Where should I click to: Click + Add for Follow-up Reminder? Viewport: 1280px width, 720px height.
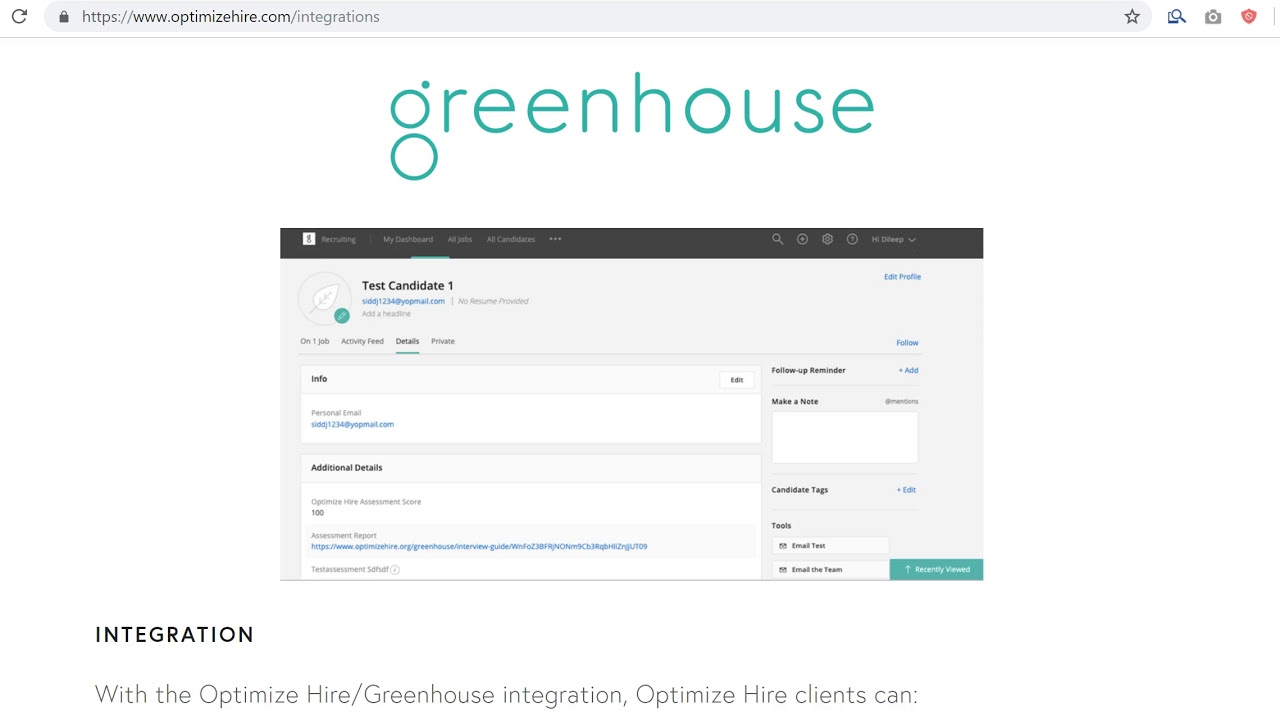click(x=908, y=370)
